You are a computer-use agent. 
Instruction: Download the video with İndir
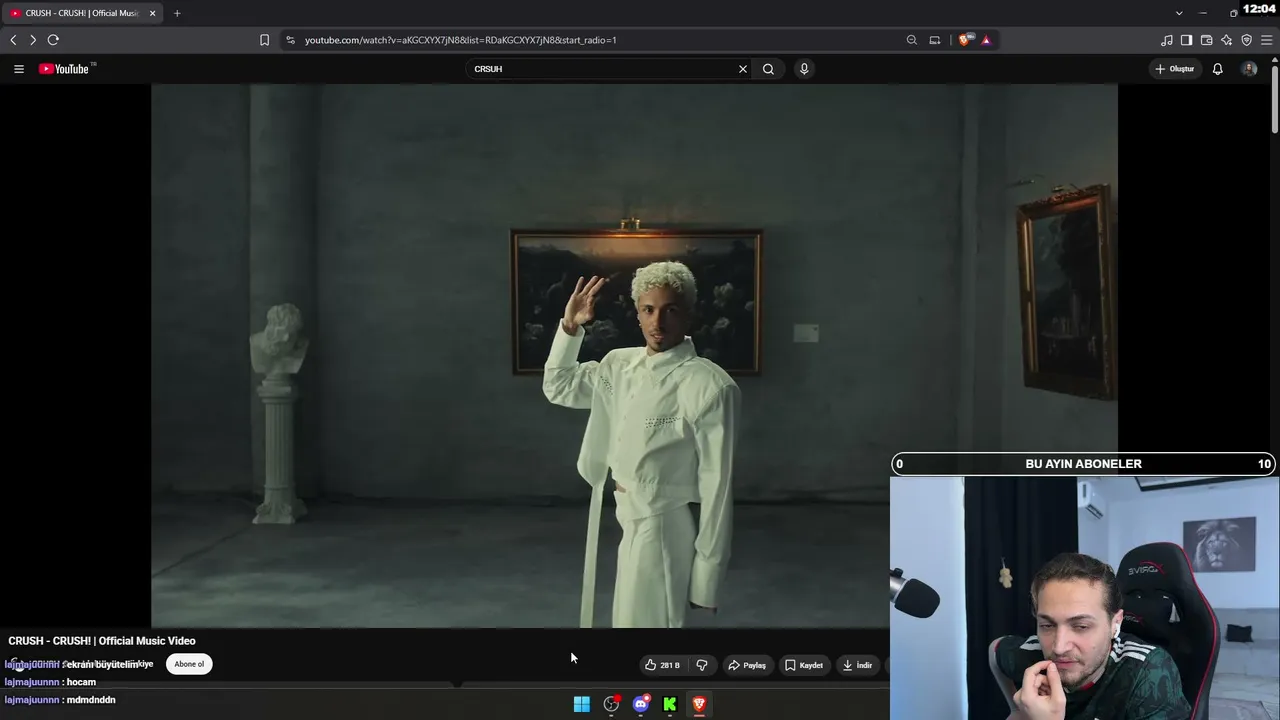858,665
